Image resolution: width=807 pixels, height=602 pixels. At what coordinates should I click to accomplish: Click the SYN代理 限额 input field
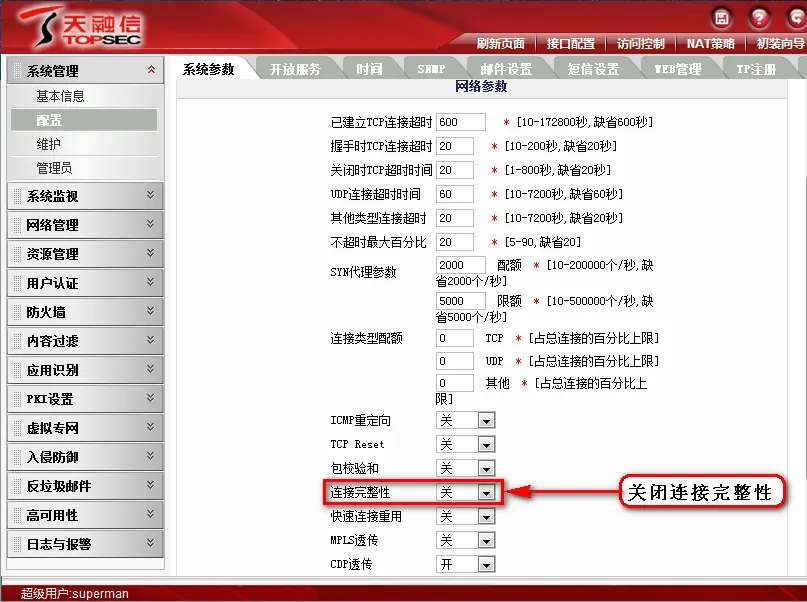point(461,301)
